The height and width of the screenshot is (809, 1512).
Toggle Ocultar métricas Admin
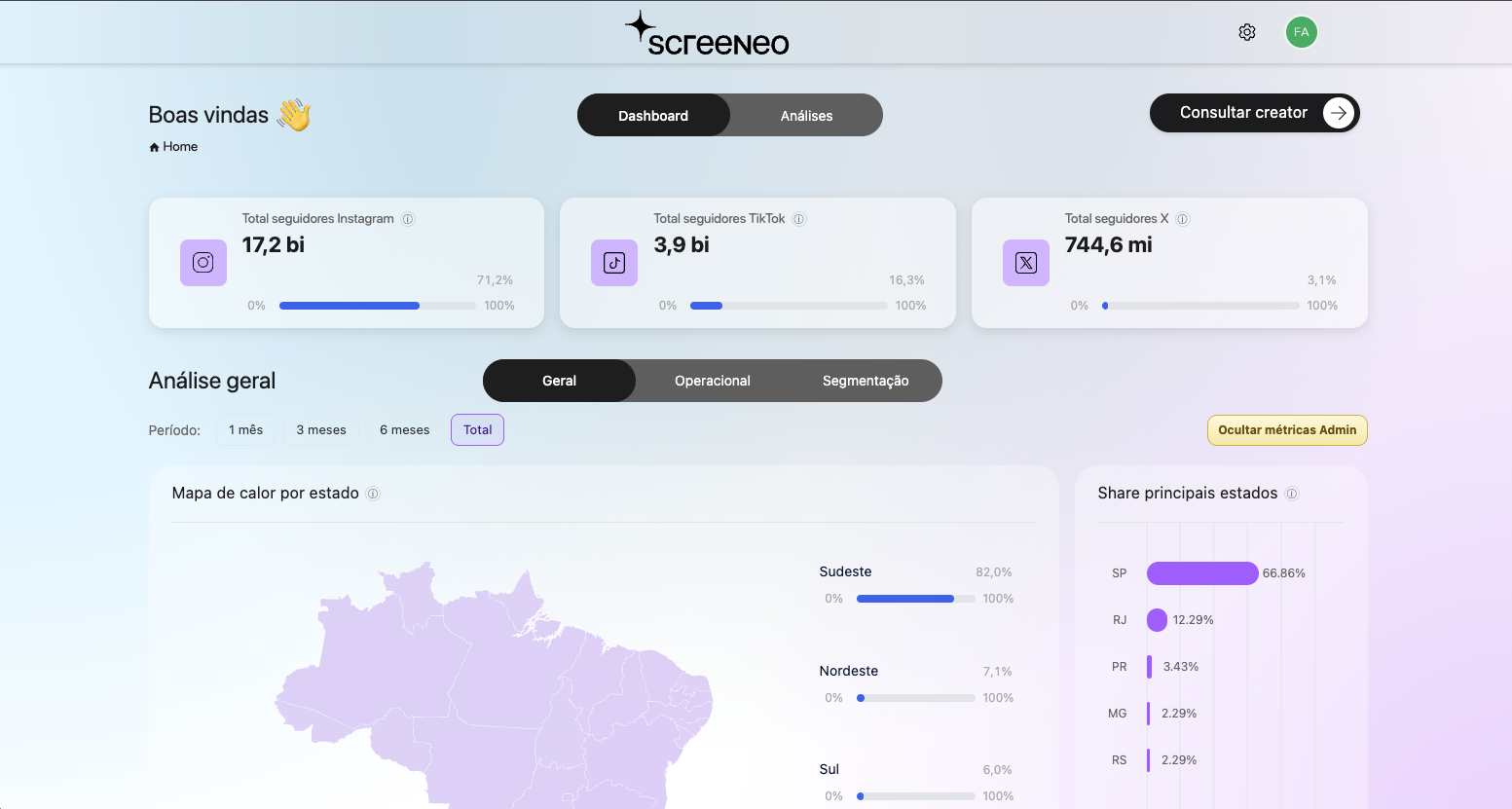point(1287,429)
